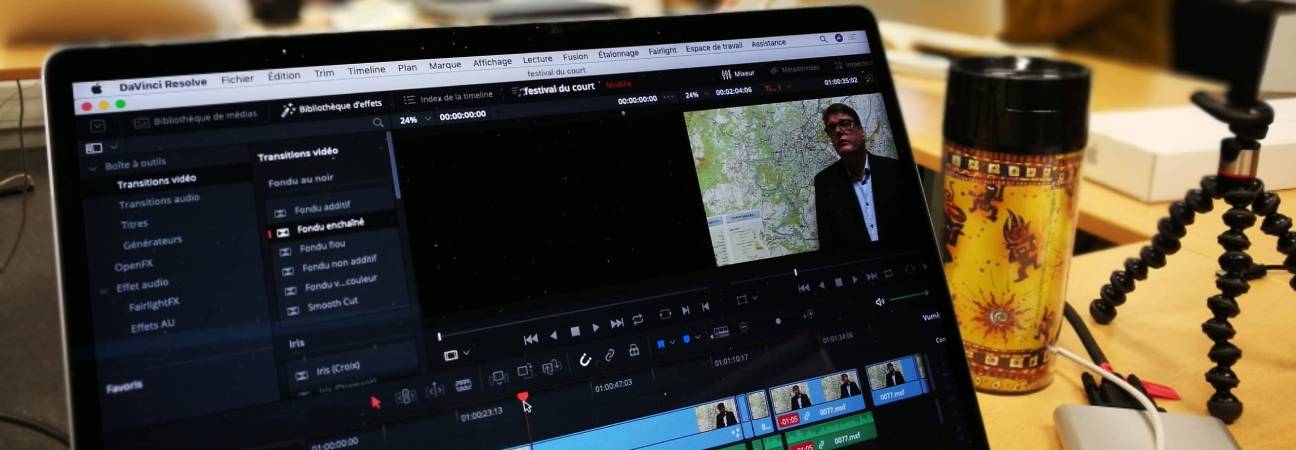
Task: Select Transitions vidéo in the toolbox
Action: [x=156, y=181]
